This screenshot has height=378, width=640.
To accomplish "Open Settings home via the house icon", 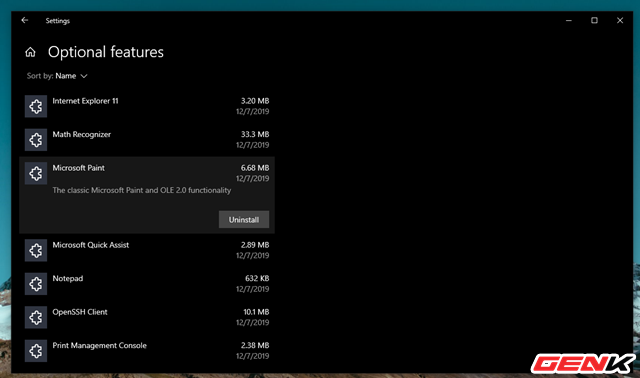I will coord(30,52).
